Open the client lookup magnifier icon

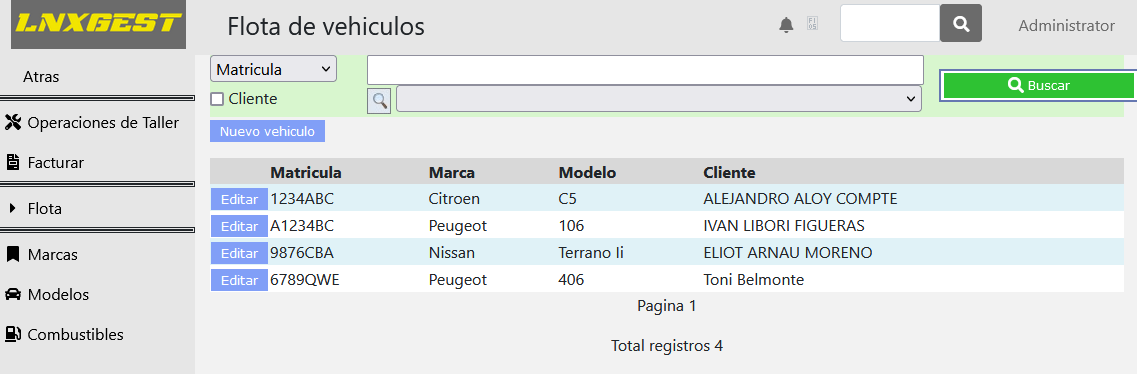point(379,100)
